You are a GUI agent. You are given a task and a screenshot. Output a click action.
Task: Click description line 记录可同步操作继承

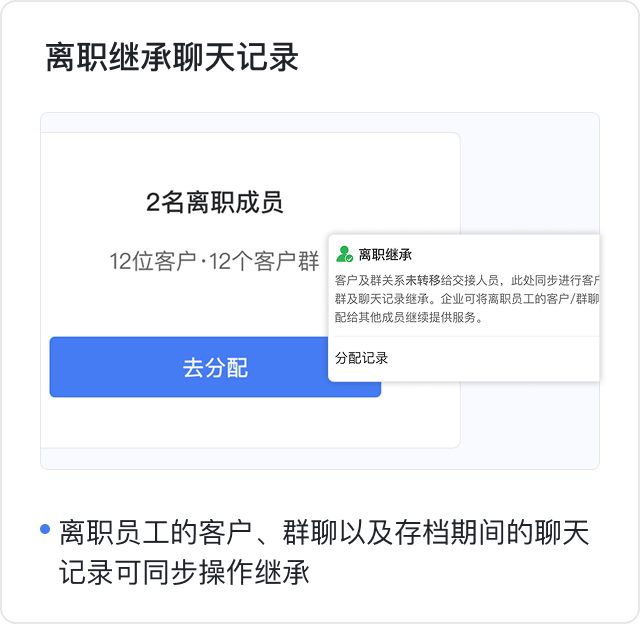[x=185, y=572]
